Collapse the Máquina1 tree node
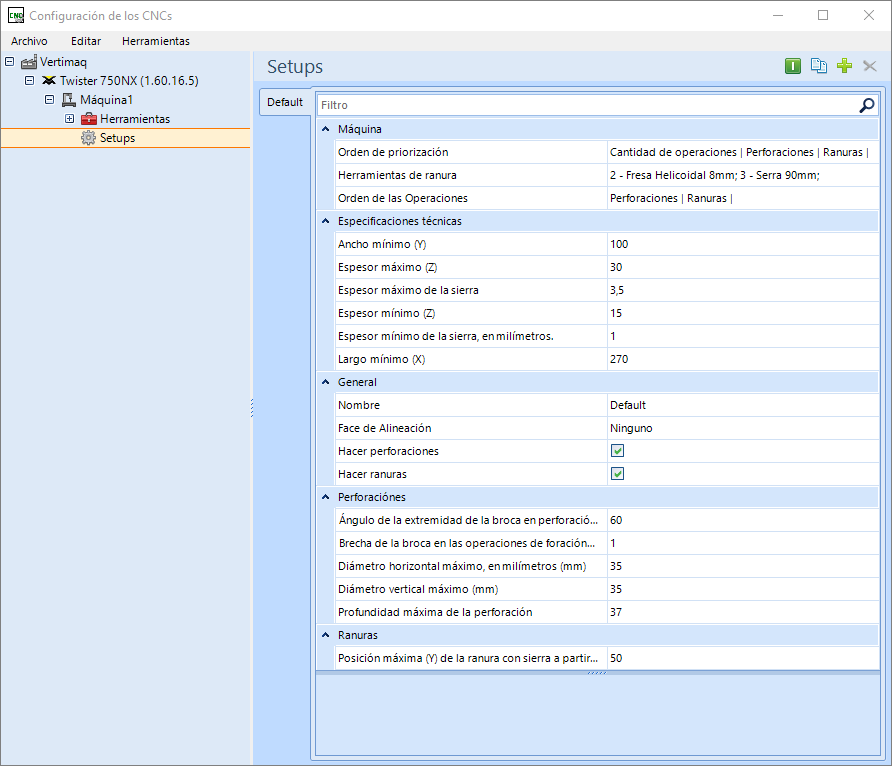892x766 pixels. pyautogui.click(x=49, y=100)
